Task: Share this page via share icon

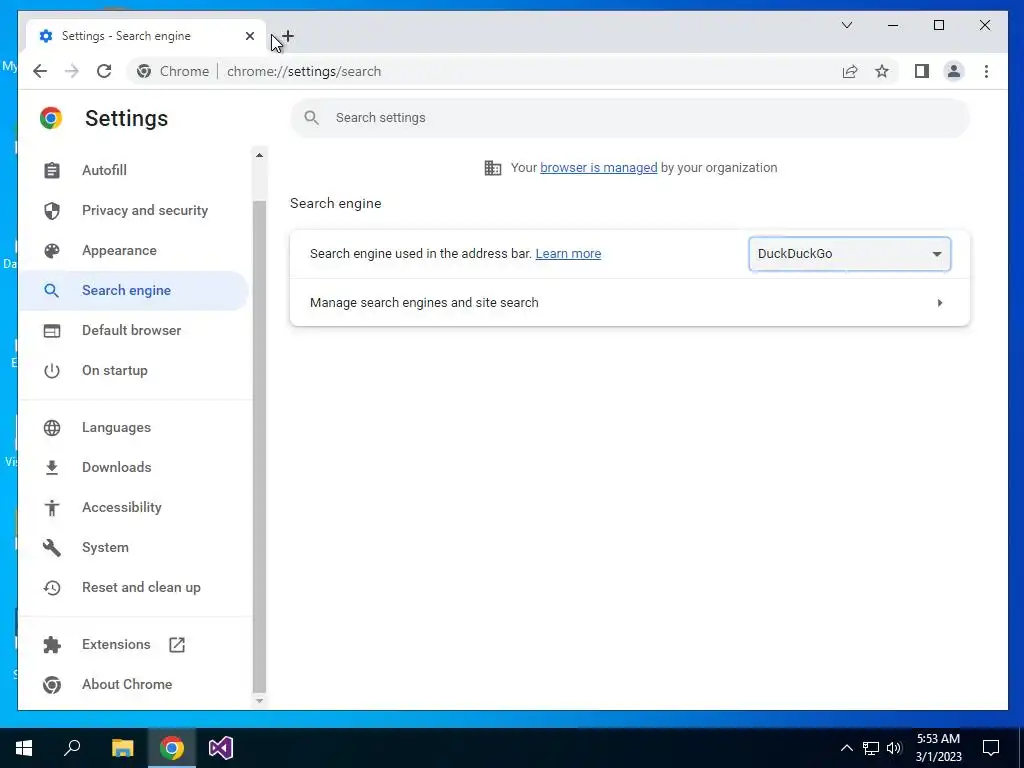Action: coord(850,71)
